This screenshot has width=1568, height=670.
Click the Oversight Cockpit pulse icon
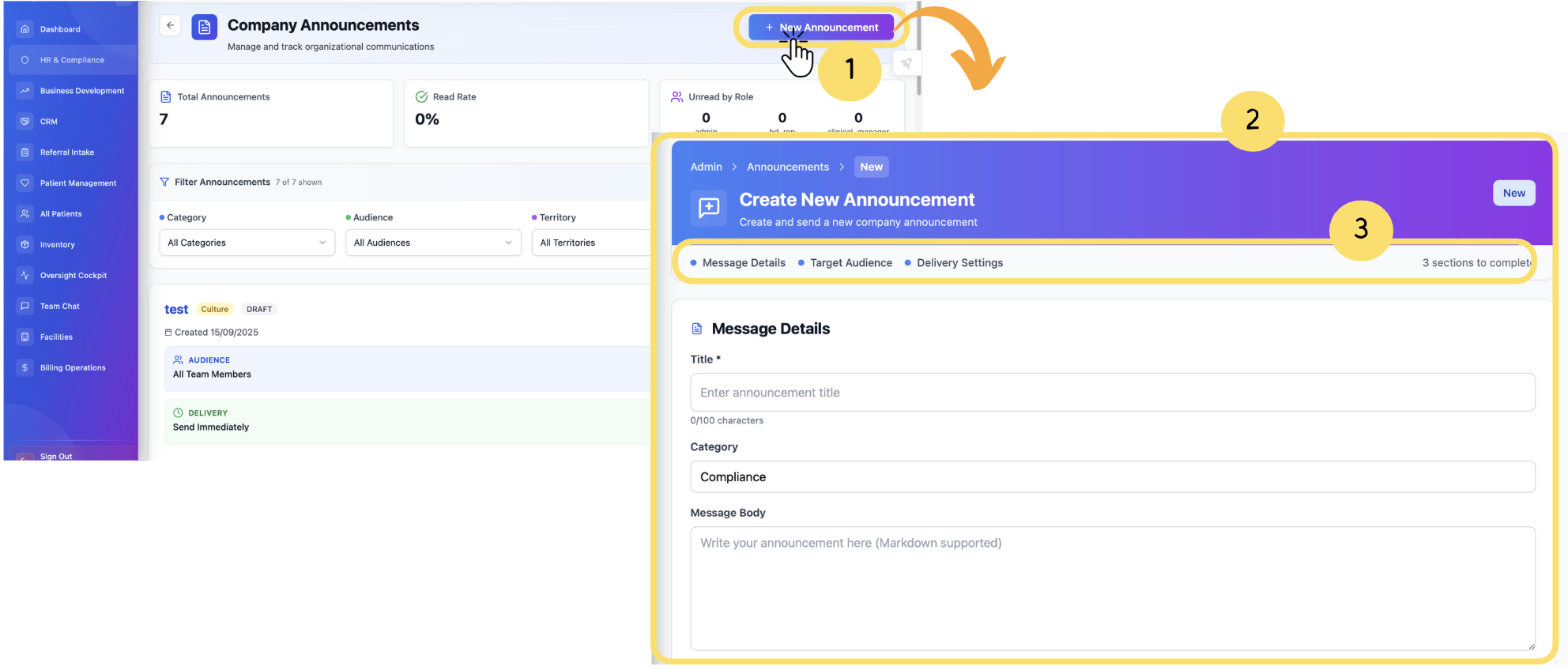25,276
